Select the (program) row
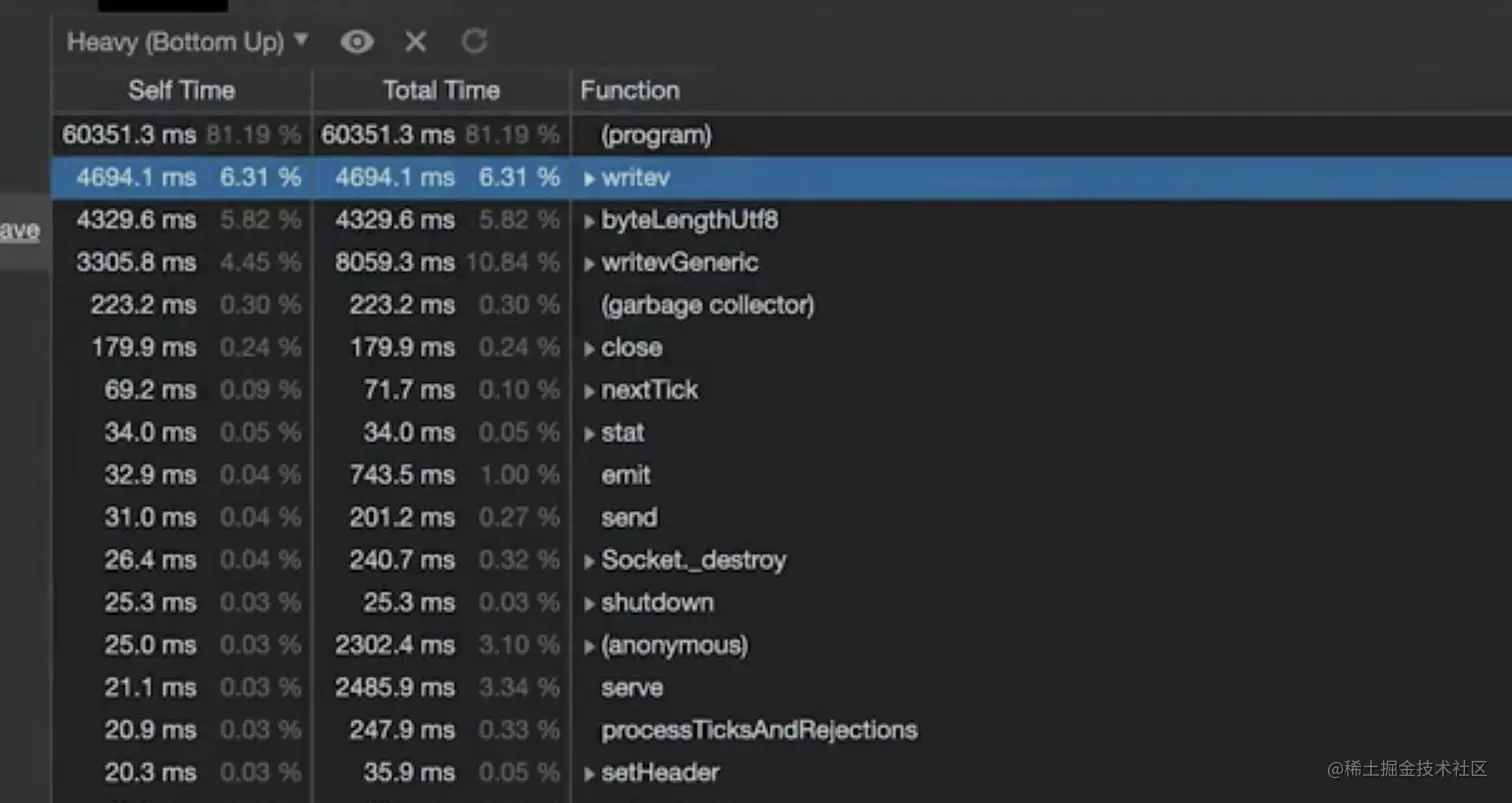 coord(656,135)
